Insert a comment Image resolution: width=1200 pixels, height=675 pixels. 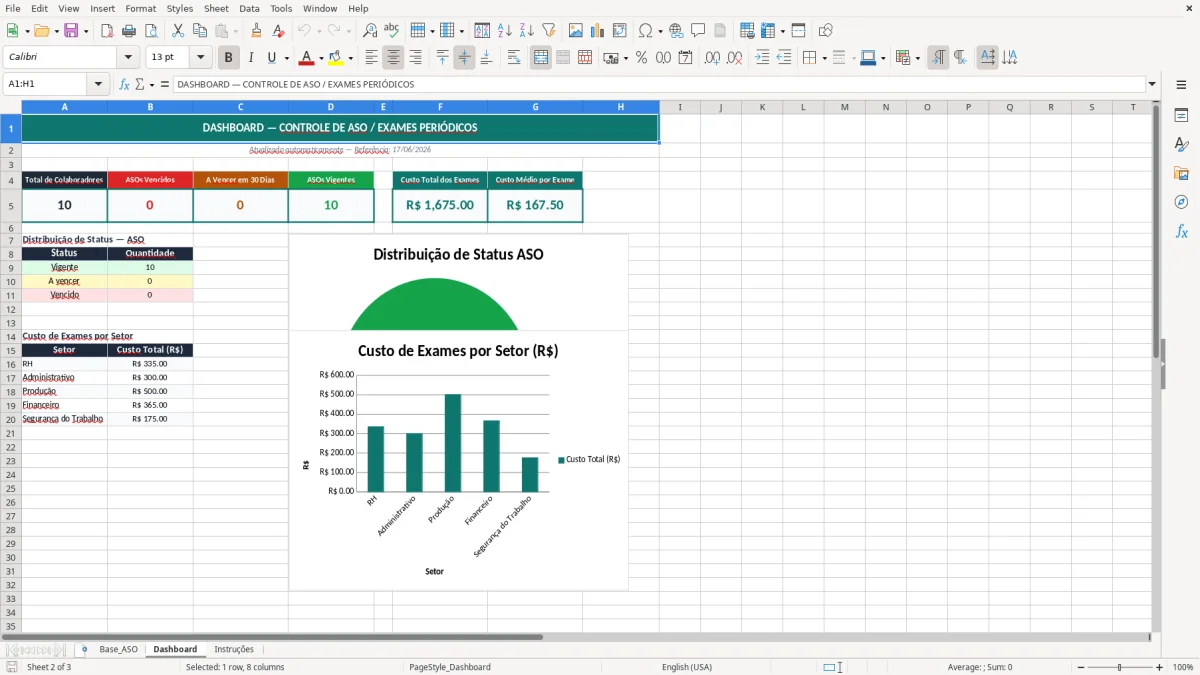[697, 31]
